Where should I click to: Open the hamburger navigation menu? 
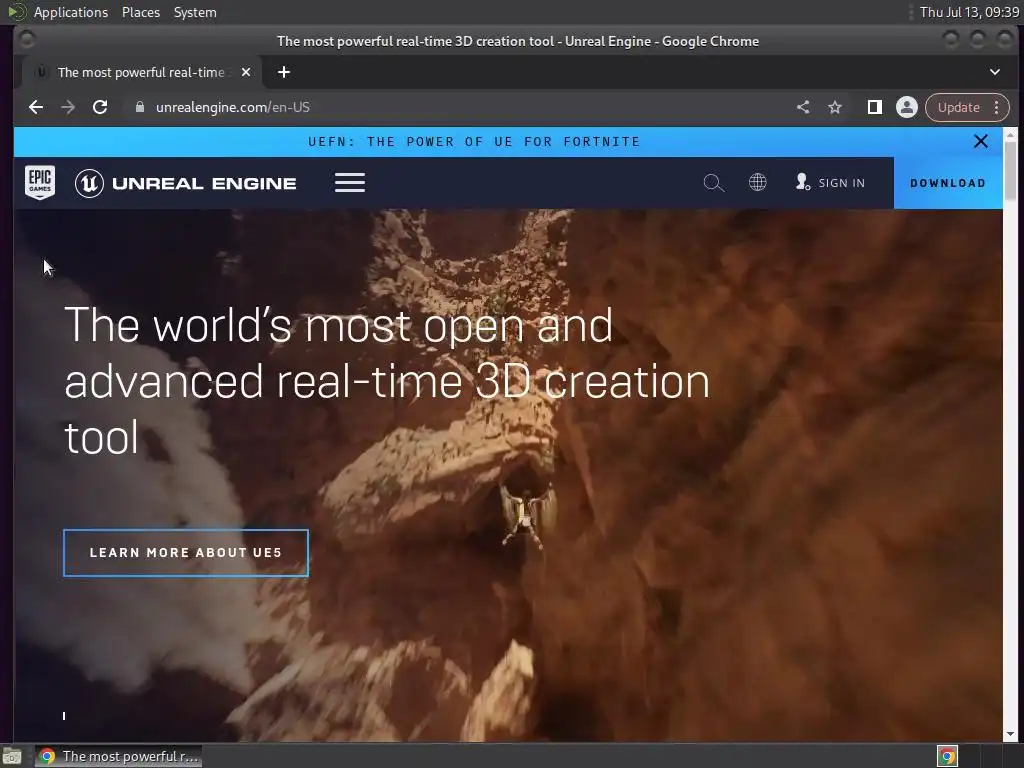click(349, 182)
